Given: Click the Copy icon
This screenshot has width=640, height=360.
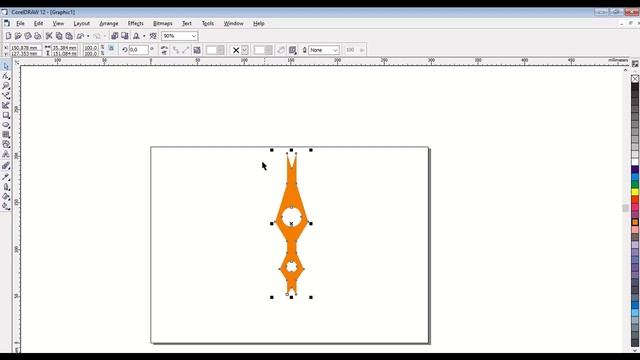Looking at the screenshot, I should [x=59, y=36].
